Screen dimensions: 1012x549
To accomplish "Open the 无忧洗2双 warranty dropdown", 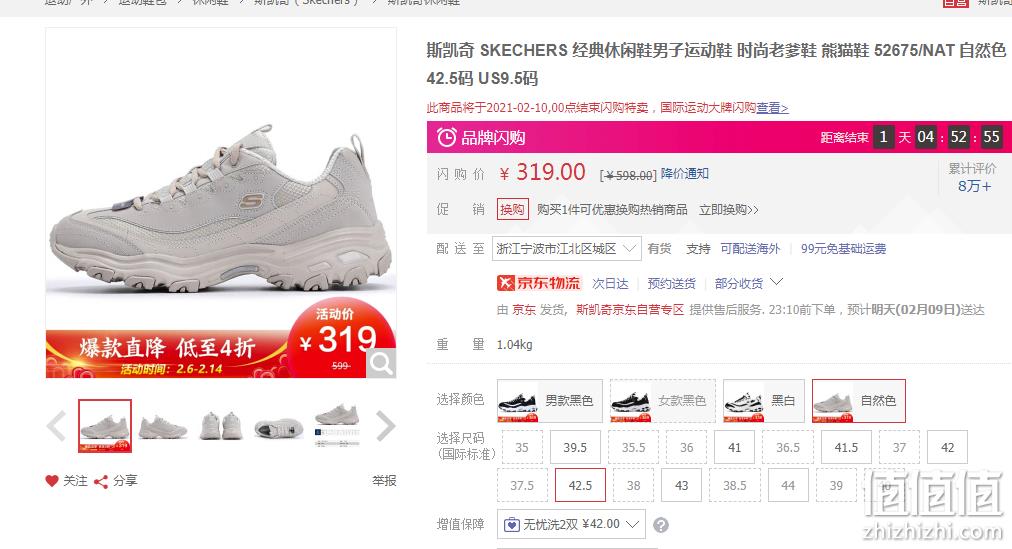I will [x=571, y=524].
